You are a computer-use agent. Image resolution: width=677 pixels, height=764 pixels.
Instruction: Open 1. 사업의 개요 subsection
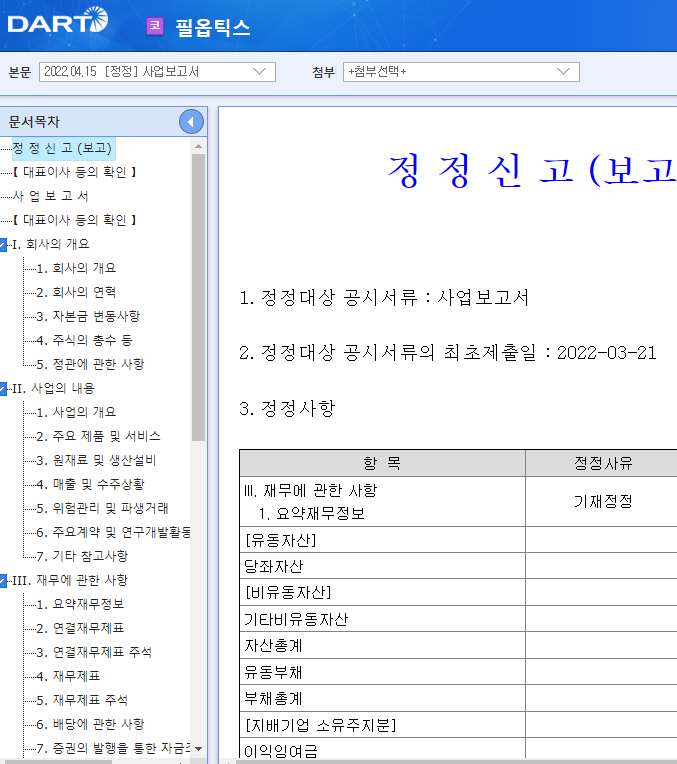[x=76, y=412]
